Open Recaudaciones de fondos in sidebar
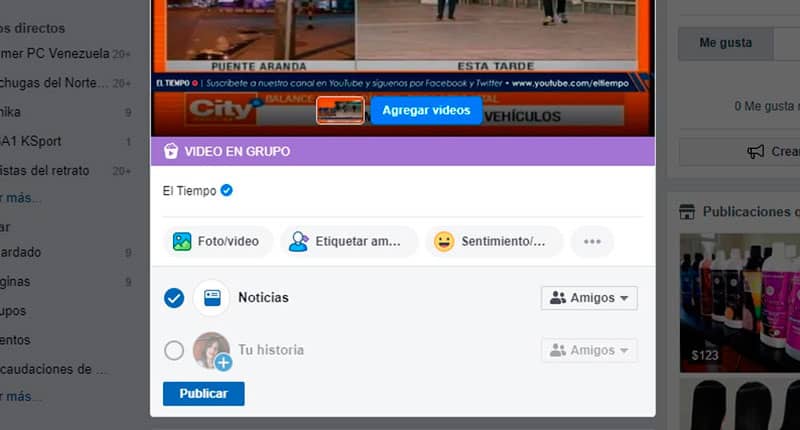800x430 pixels. click(53, 369)
